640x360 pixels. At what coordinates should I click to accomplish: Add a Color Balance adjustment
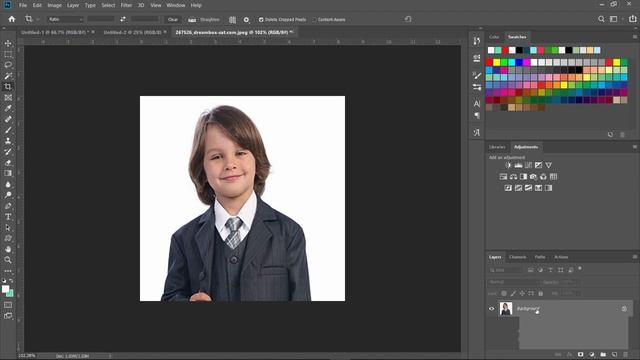coord(513,177)
